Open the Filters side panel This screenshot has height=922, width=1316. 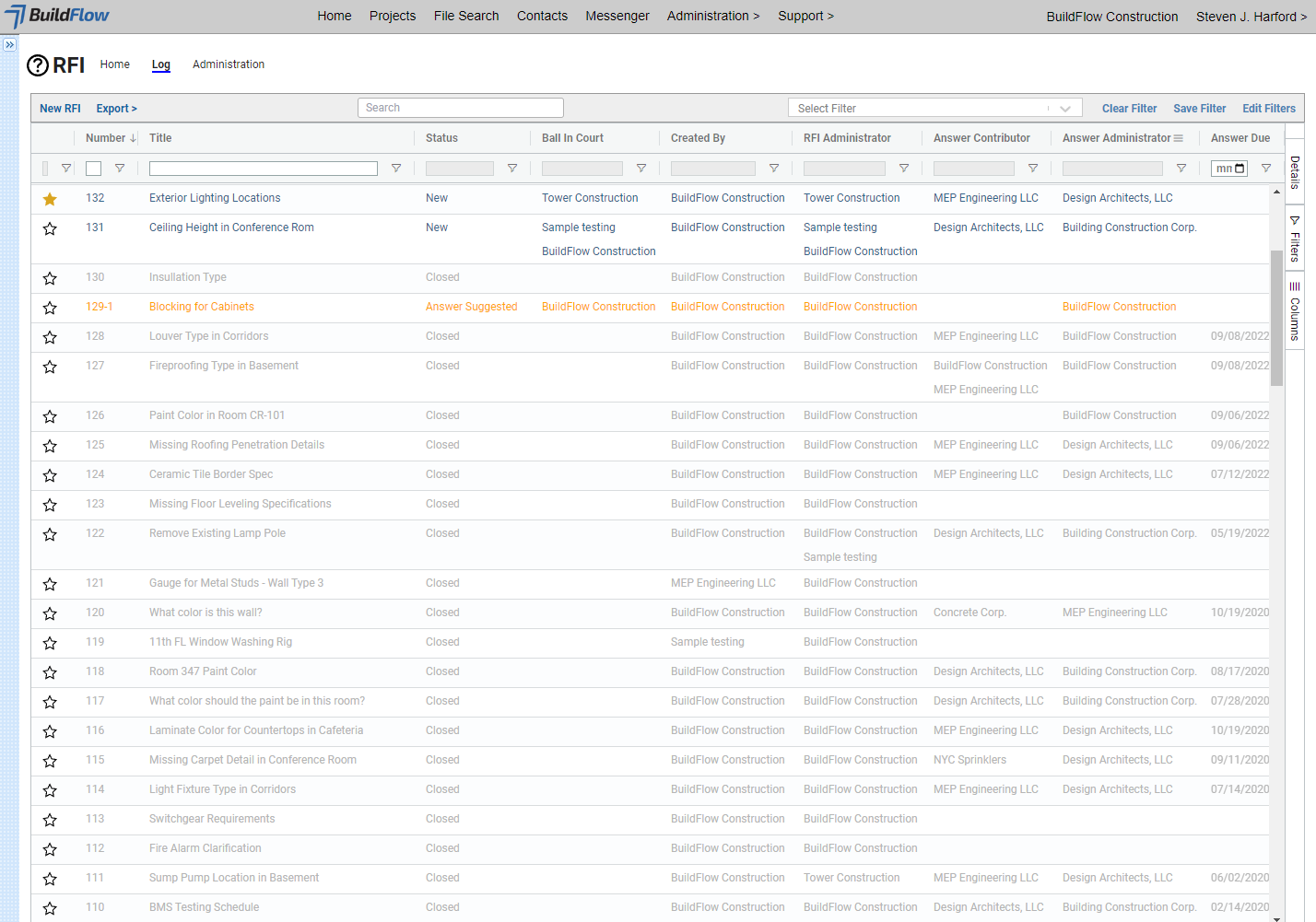coord(1295,239)
